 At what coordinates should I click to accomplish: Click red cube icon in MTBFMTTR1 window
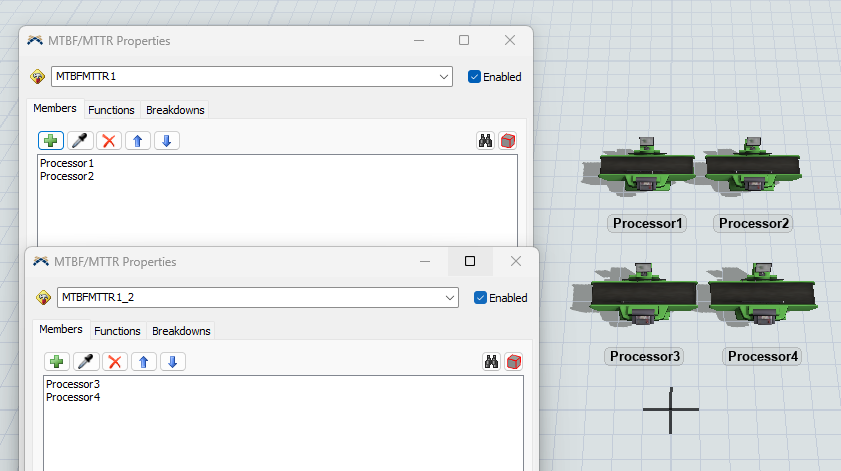[x=508, y=141]
